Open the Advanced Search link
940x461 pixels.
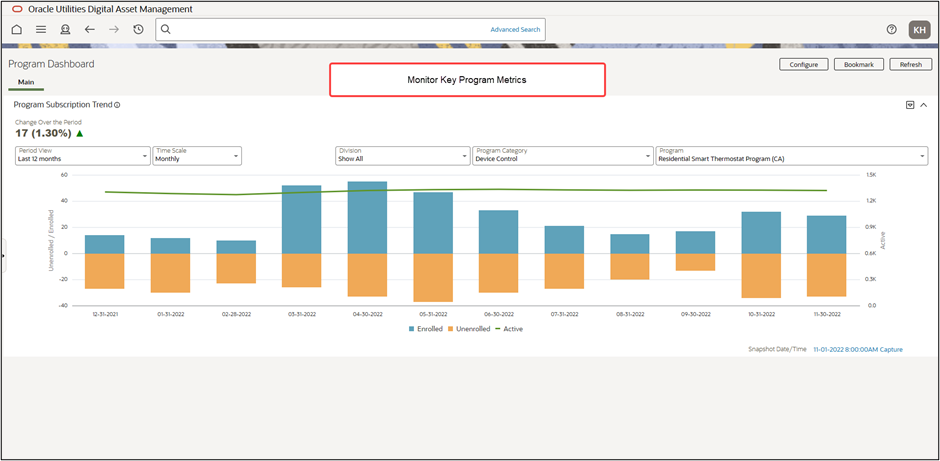(515, 30)
